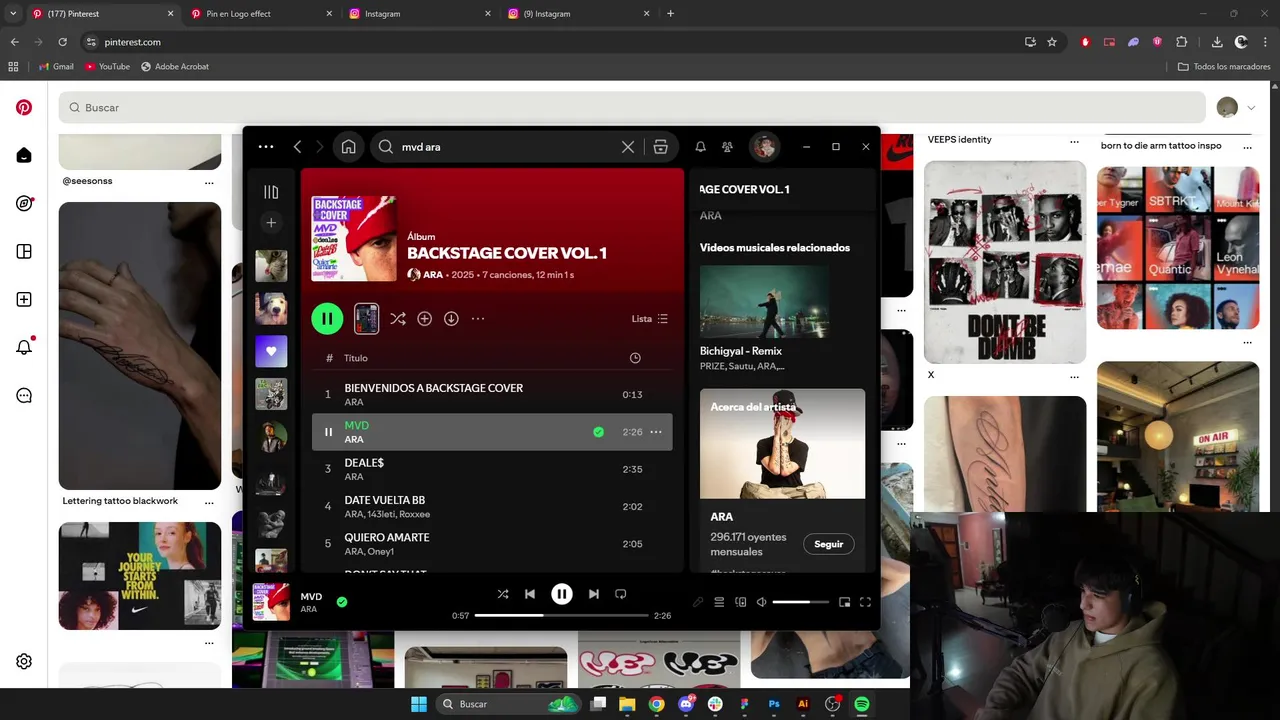Screen dimensions: 1280x720
Task: Select the DATE VUELTA BB track
Action: [492, 506]
